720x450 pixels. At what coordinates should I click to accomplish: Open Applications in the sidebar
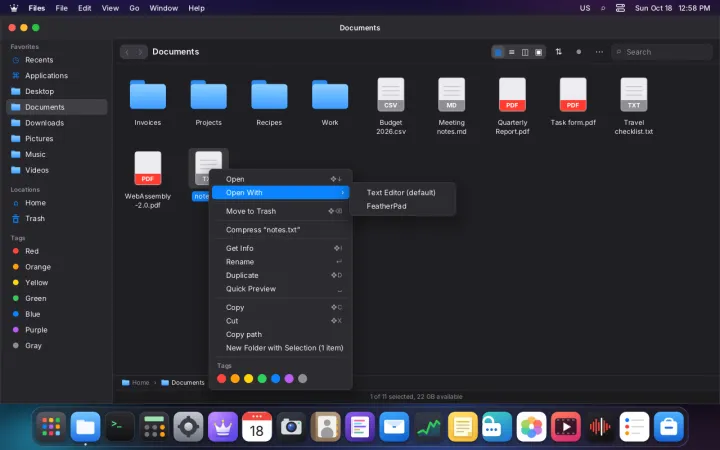[x=57, y=75]
